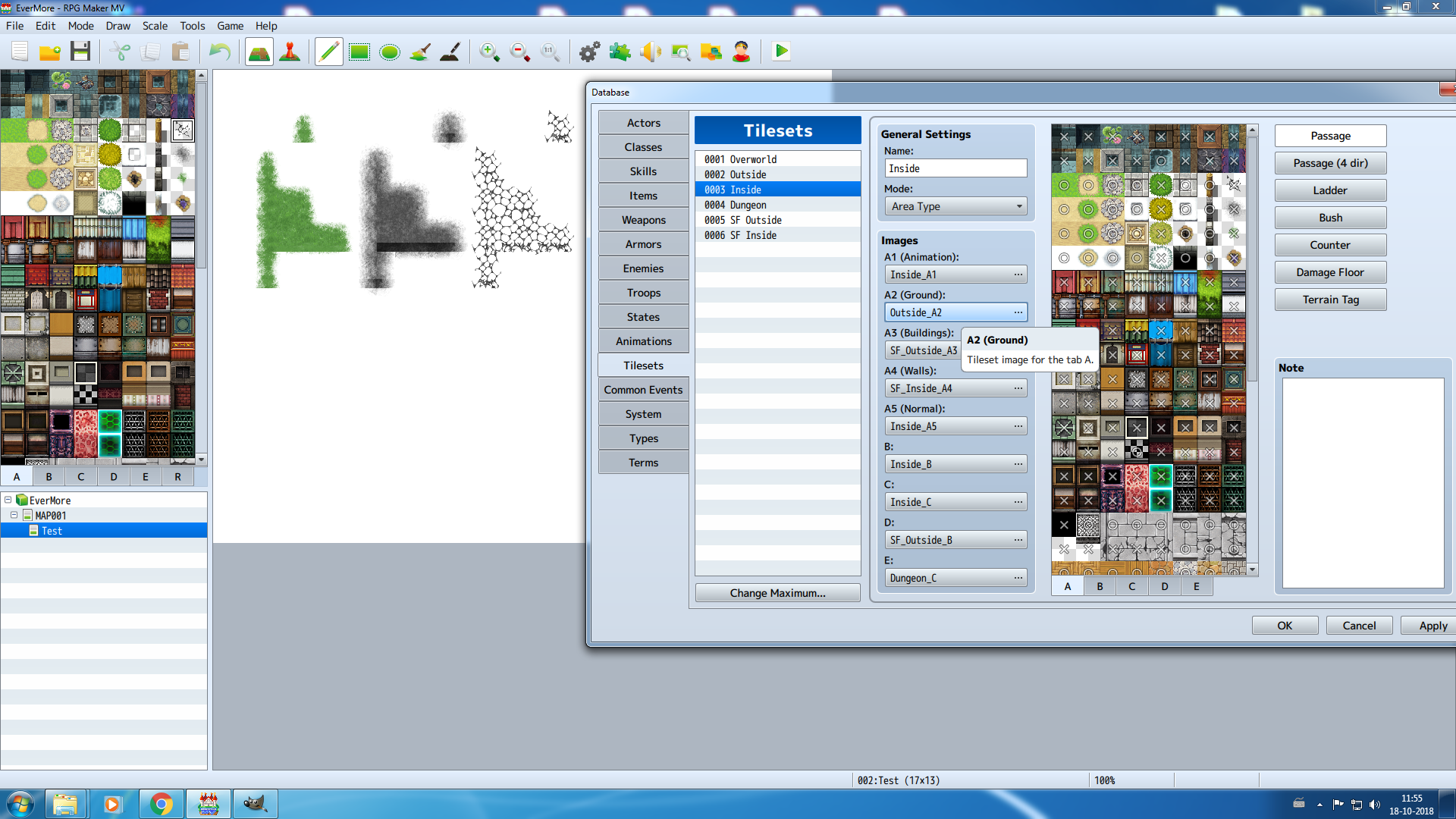This screenshot has height=819, width=1456.
Task: Open the Mode dropdown showing Area Type
Action: pos(955,206)
